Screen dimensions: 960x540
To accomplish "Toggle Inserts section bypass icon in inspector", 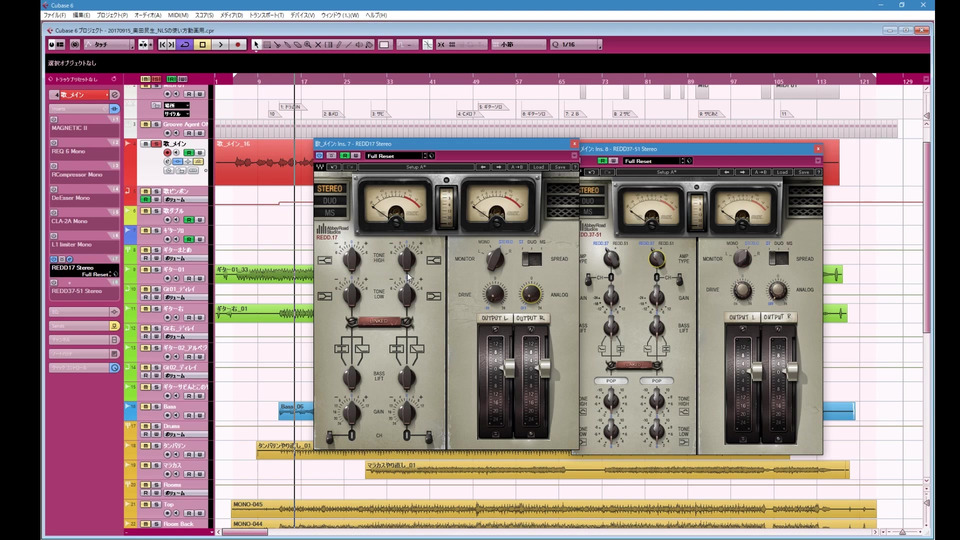I will pos(114,109).
